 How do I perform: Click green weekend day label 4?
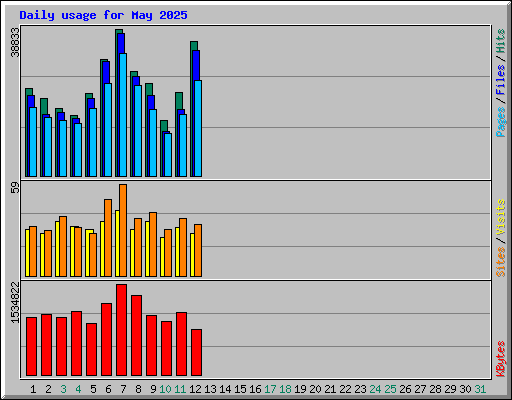(78, 389)
